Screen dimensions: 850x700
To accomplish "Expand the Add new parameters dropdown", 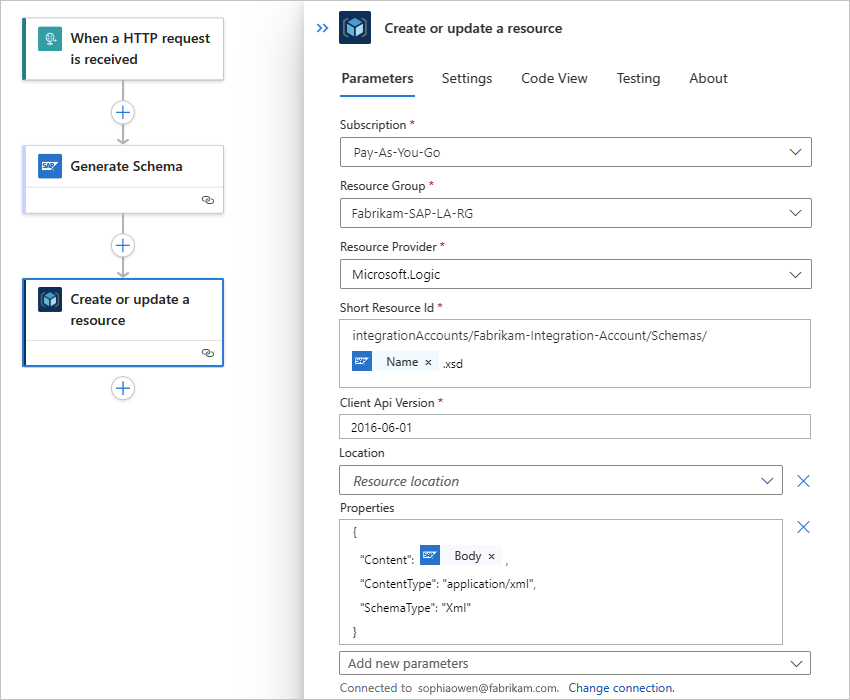I will [x=575, y=663].
